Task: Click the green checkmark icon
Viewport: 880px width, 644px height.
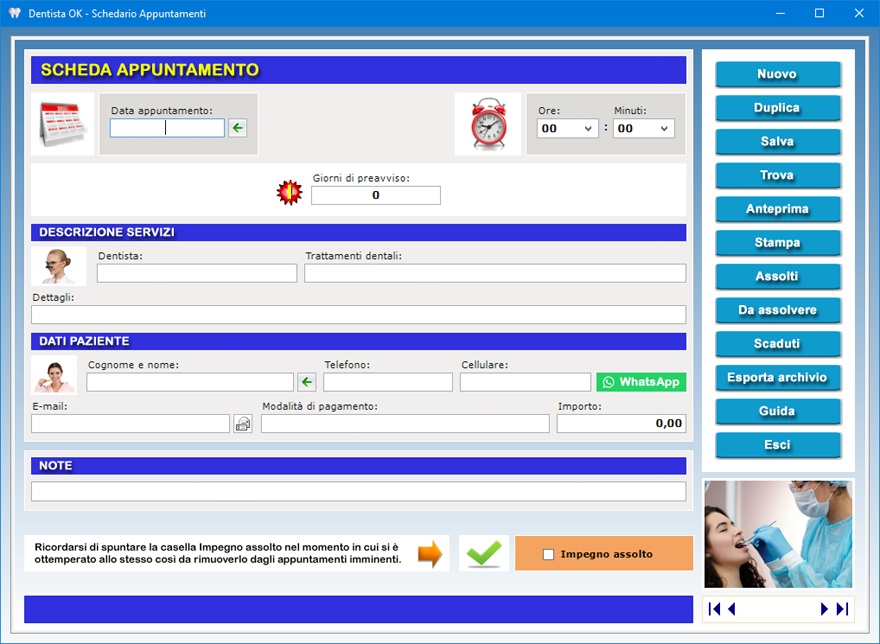Action: pos(484,554)
